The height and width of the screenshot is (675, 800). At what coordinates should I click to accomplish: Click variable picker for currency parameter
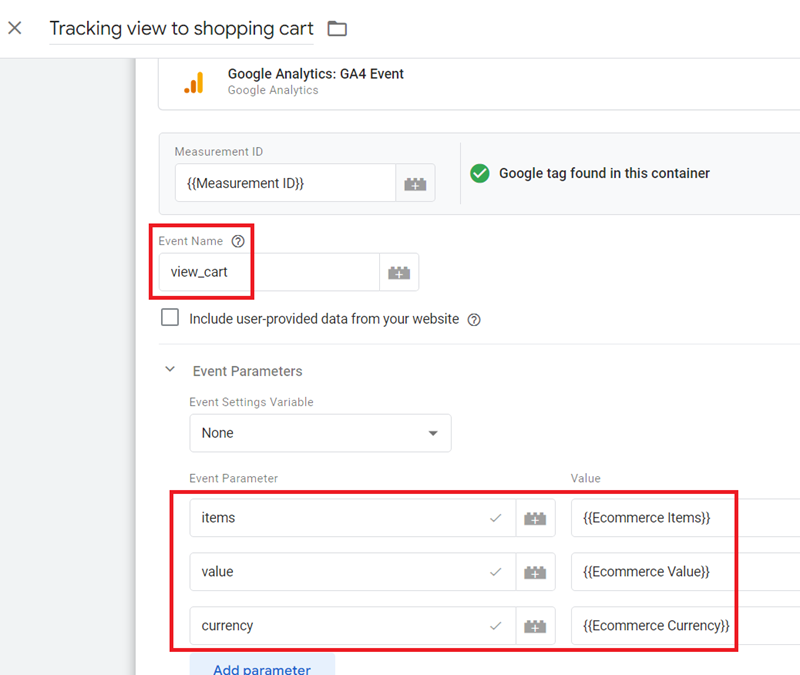(x=536, y=625)
